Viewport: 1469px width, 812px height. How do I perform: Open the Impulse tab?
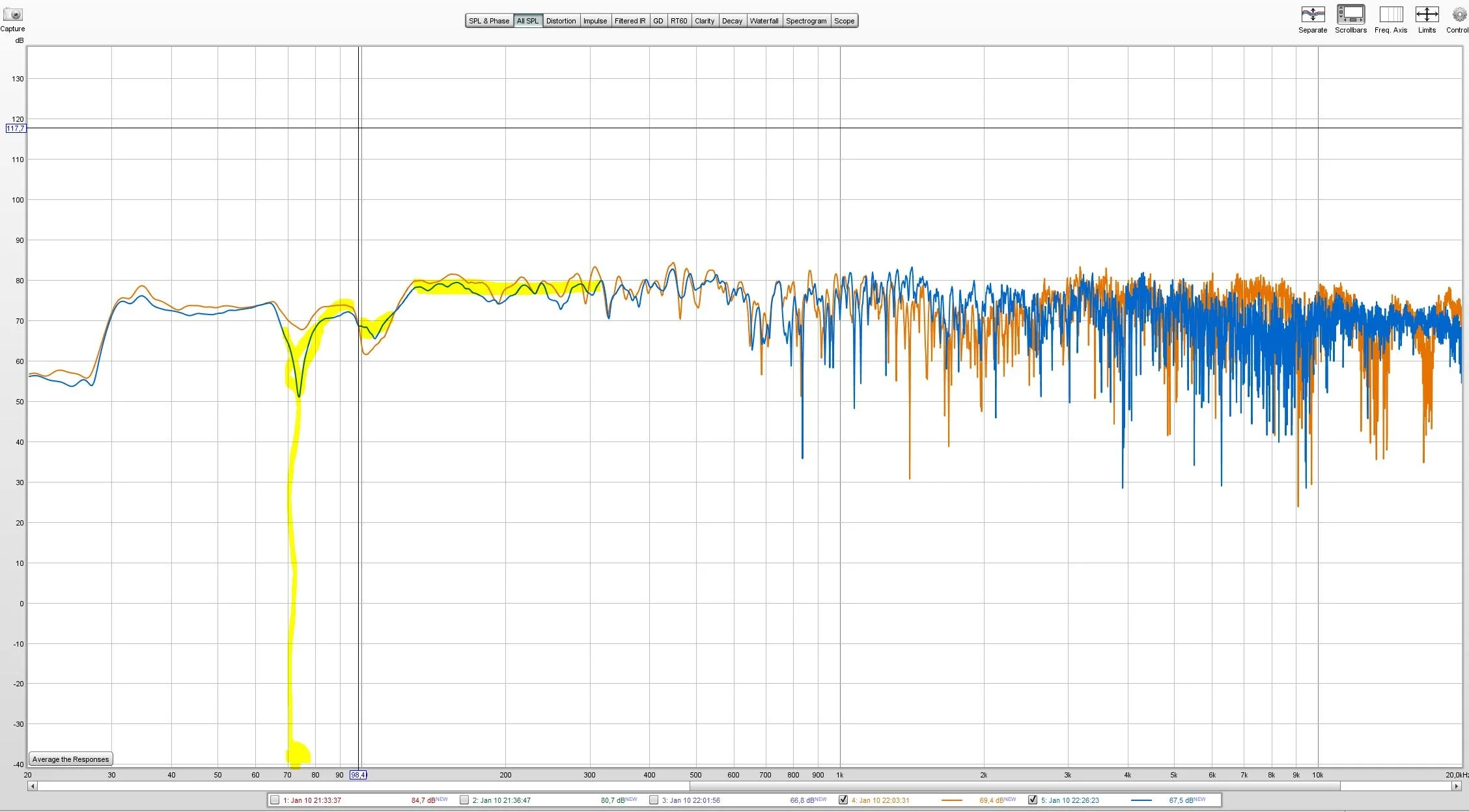(x=595, y=21)
